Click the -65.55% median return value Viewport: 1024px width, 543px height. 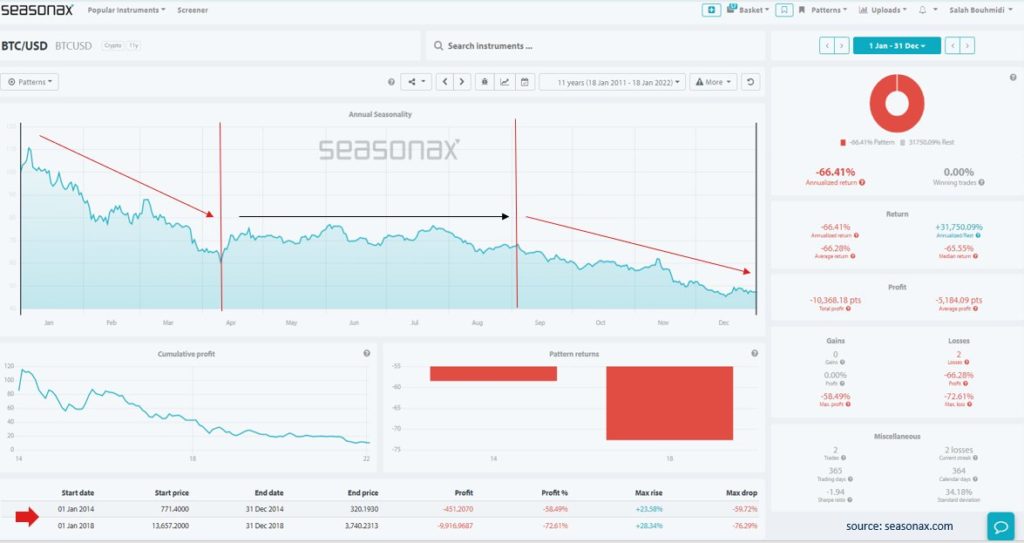[958, 248]
